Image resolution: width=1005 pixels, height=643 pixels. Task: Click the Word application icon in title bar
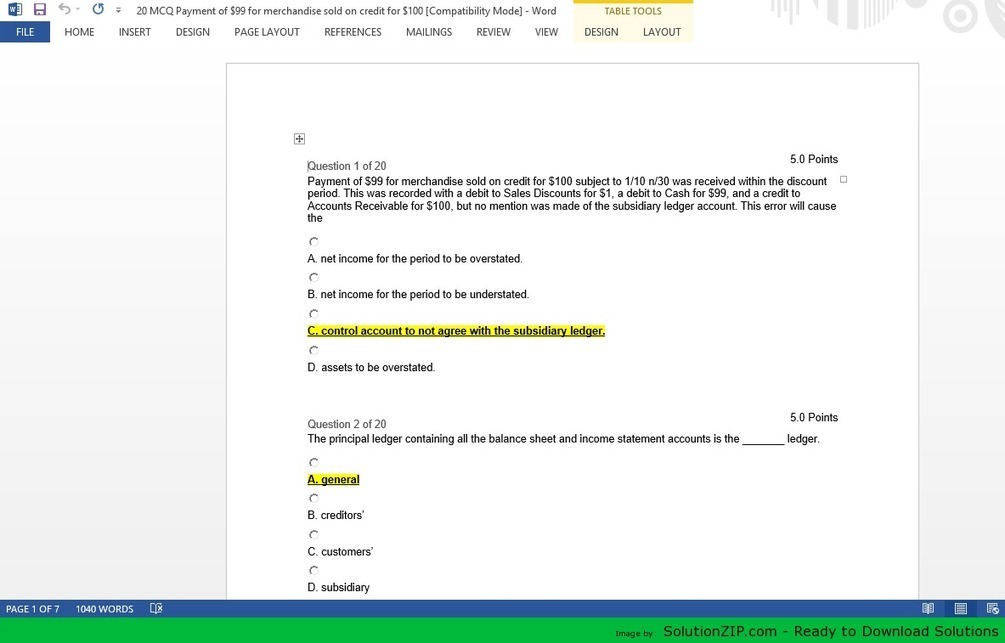point(14,10)
